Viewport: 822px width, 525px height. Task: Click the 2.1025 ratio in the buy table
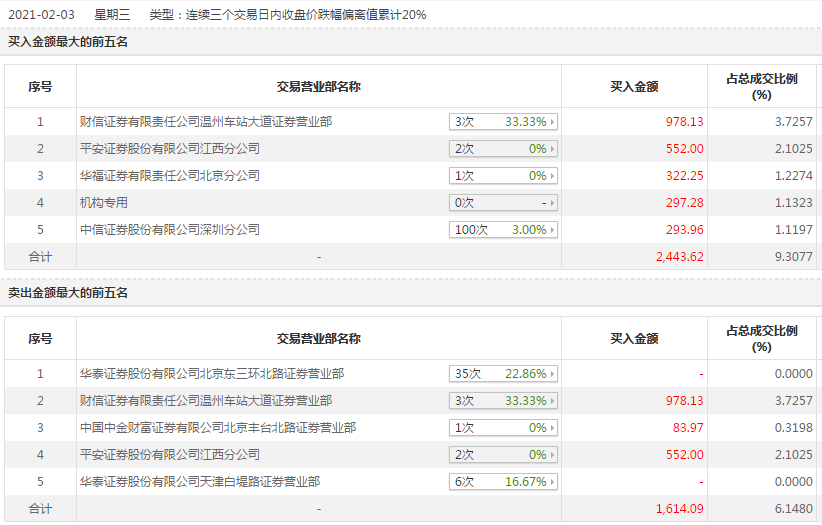tap(794, 149)
